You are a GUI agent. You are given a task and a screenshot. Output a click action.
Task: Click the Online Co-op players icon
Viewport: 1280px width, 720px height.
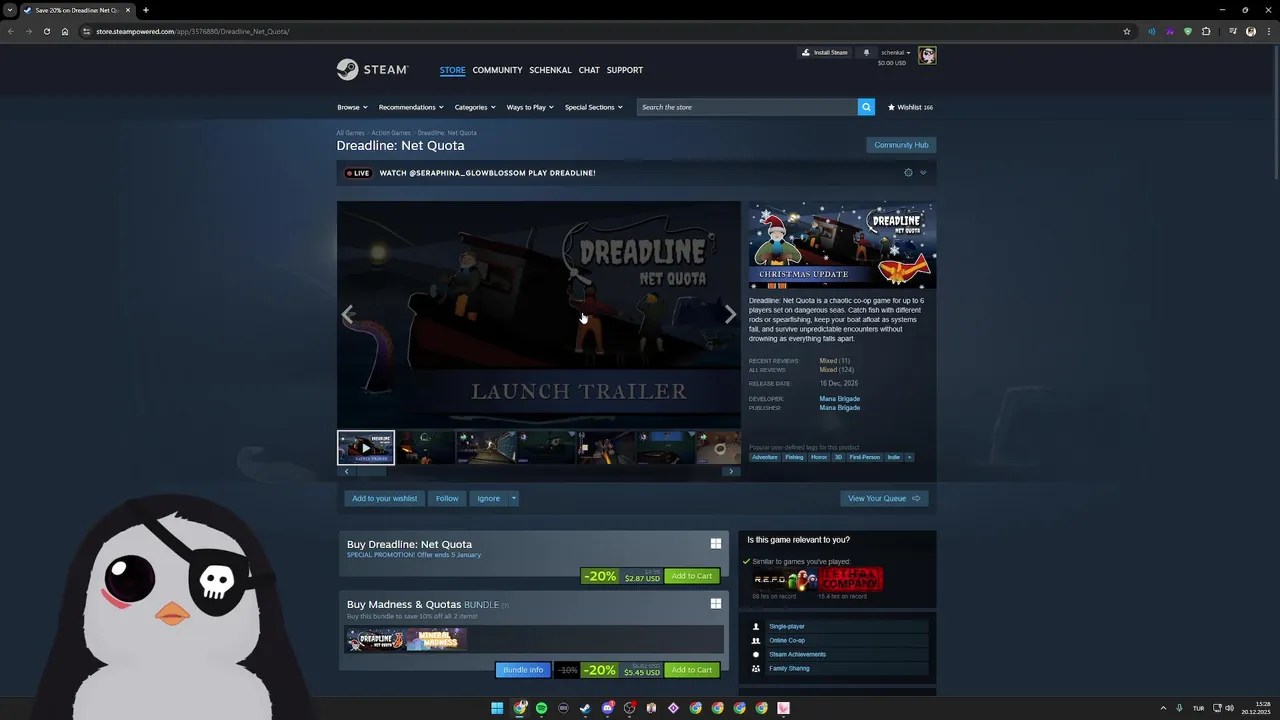pyautogui.click(x=756, y=640)
